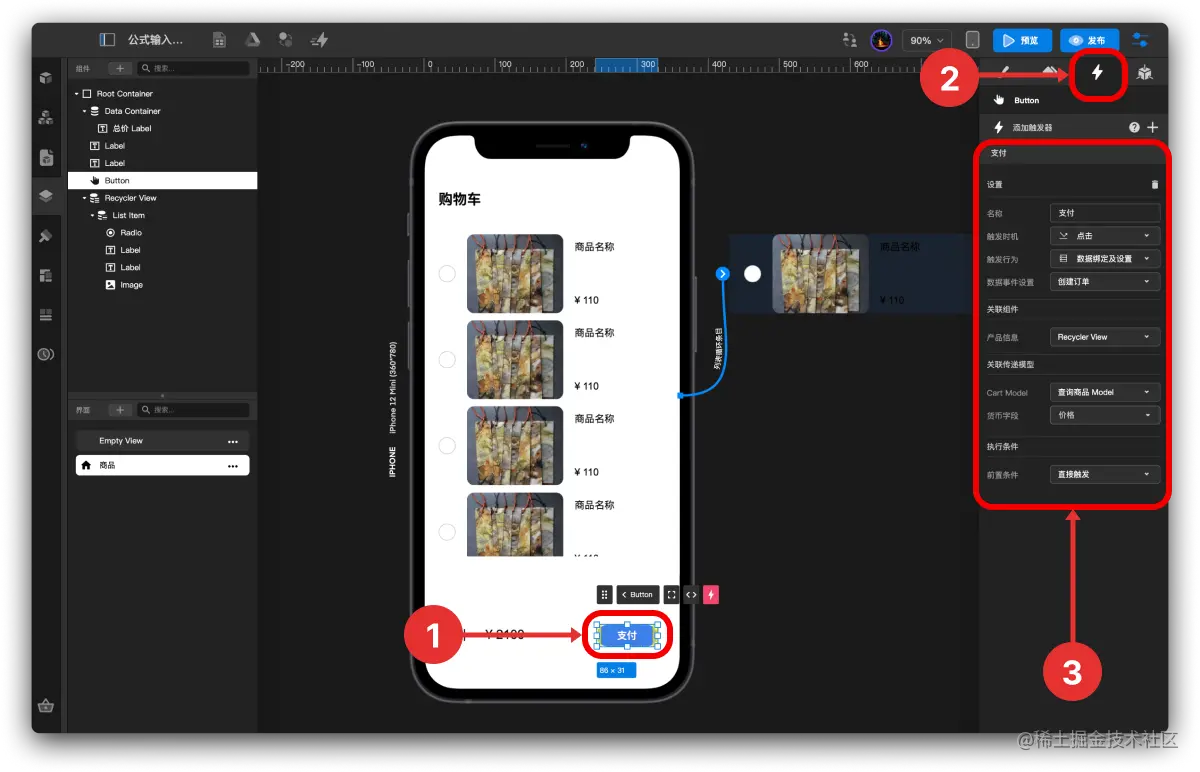Collapse the Data Container tree node
The width and height of the screenshot is (1200, 772).
point(85,111)
